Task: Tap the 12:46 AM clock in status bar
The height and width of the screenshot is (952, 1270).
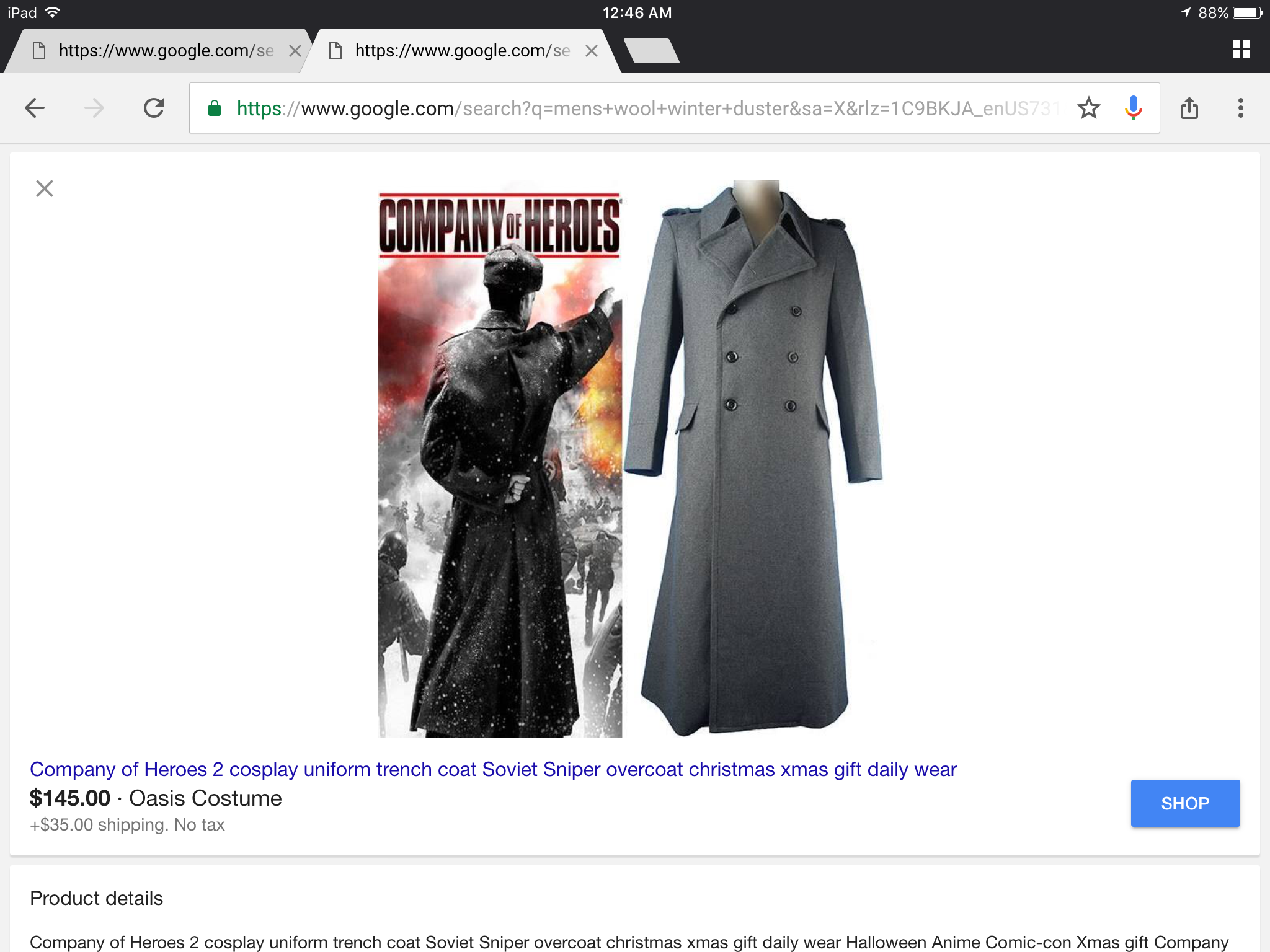Action: pyautogui.click(x=637, y=13)
